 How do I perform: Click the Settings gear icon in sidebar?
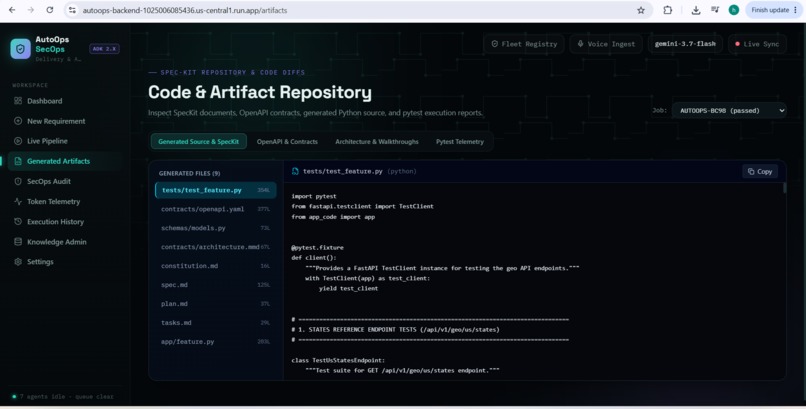pos(18,262)
